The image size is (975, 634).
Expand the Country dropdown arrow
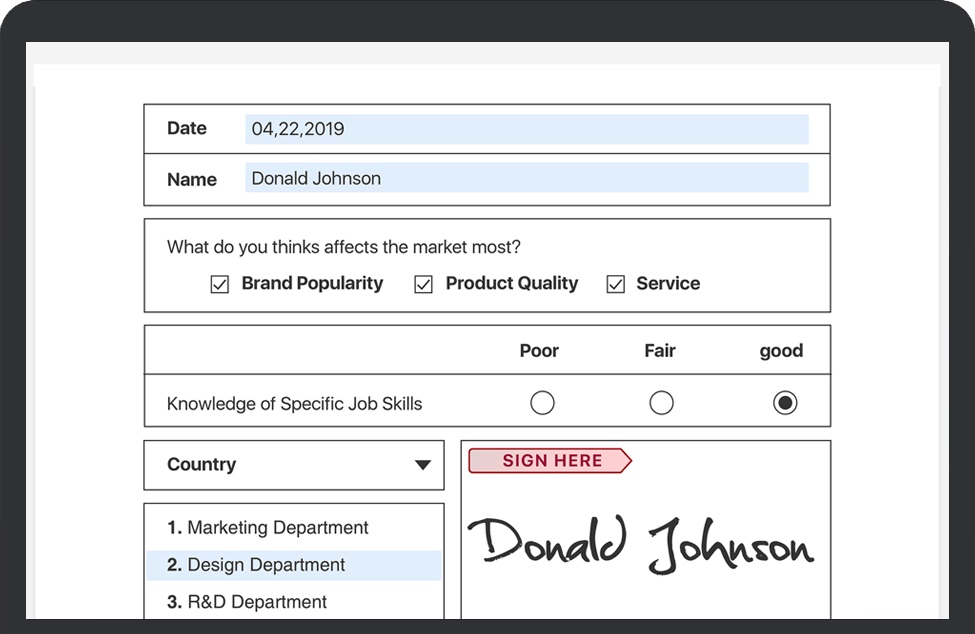click(x=423, y=465)
